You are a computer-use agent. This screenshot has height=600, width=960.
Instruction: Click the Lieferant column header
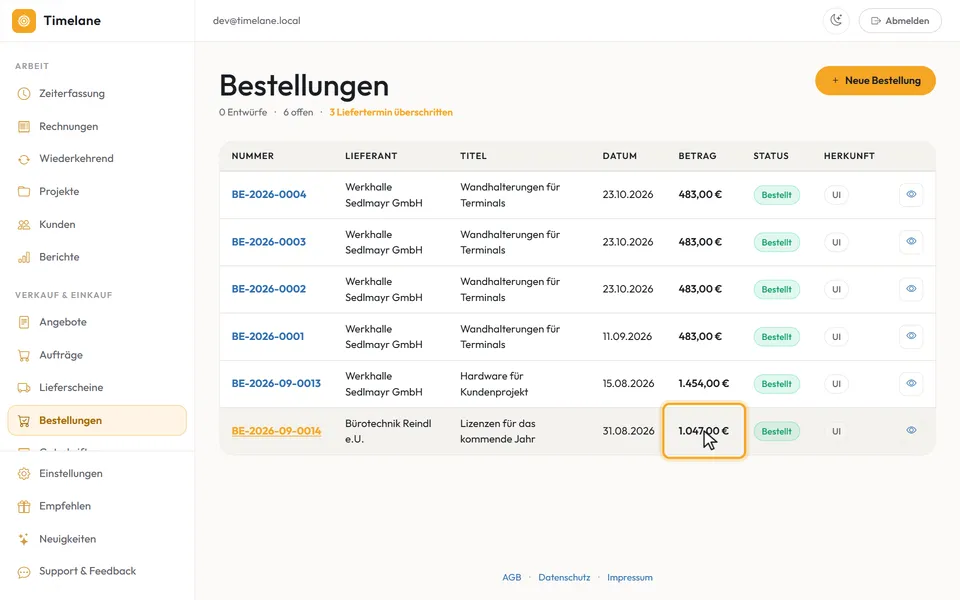(371, 156)
